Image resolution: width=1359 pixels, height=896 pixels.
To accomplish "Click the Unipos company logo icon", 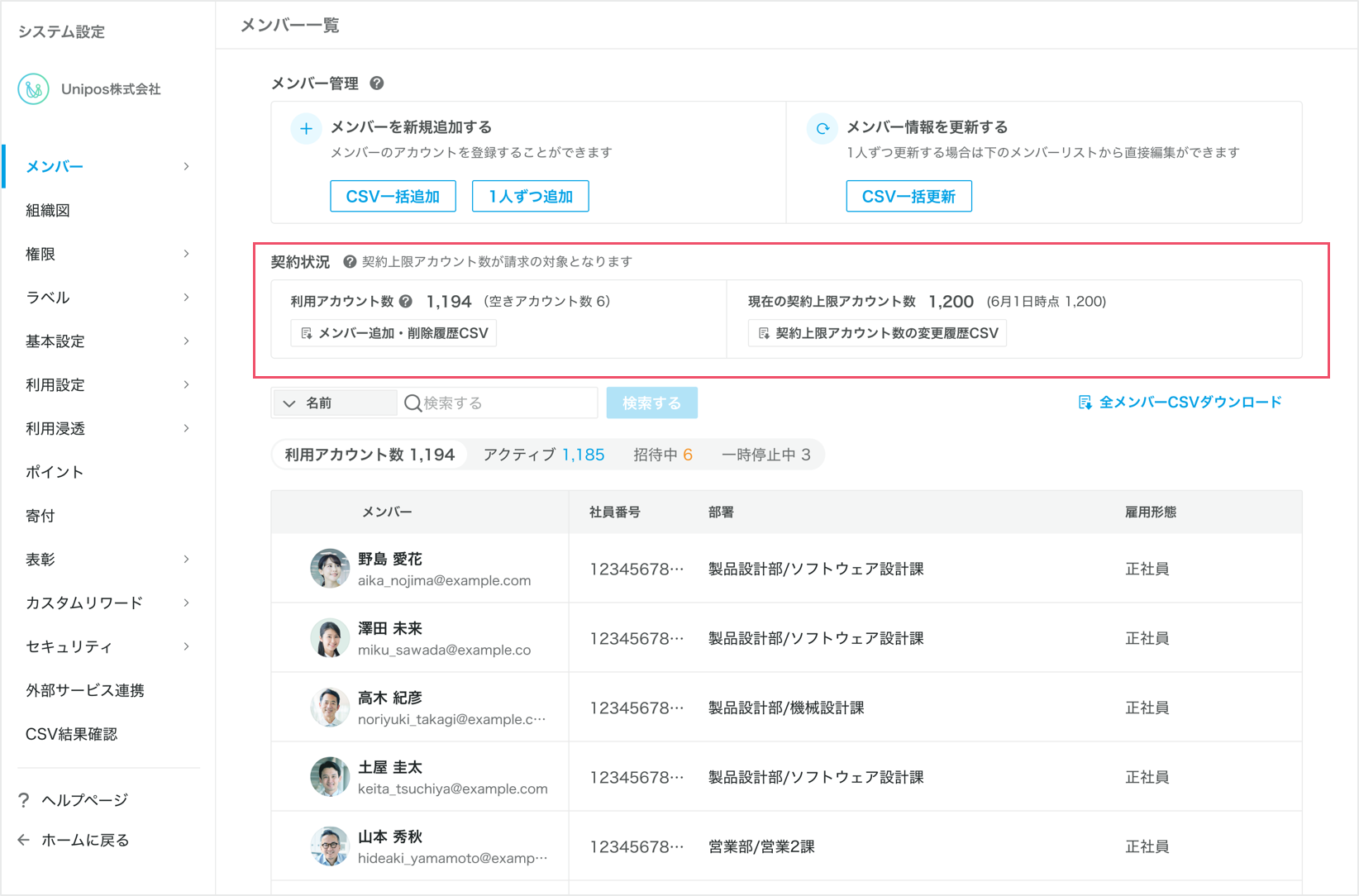I will pos(33,89).
